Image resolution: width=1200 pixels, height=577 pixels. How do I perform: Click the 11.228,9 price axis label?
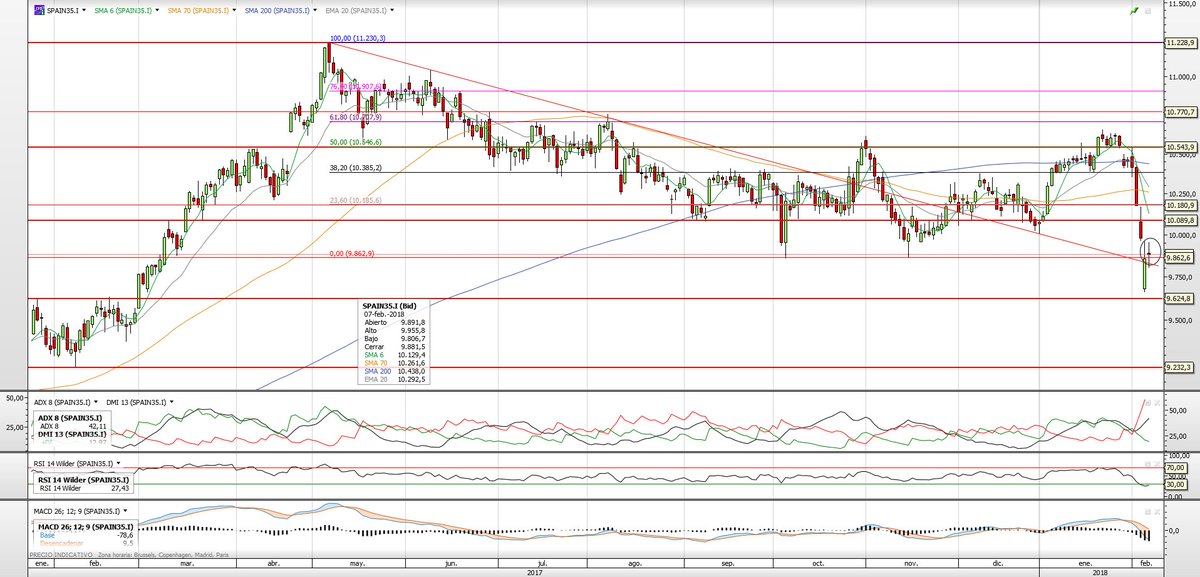(1182, 43)
